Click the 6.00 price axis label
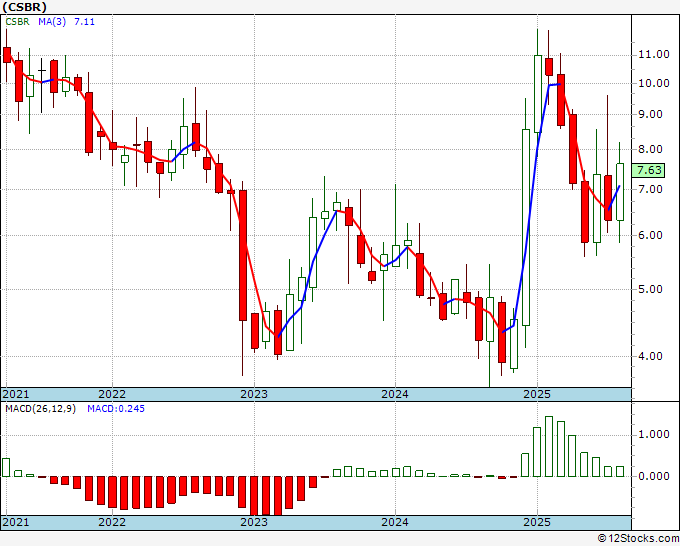The image size is (680, 546). (651, 235)
